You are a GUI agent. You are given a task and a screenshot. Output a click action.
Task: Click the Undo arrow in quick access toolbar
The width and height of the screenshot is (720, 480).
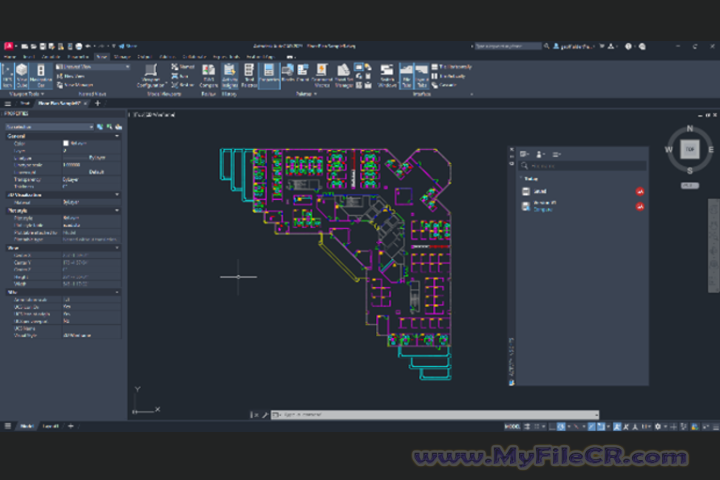[88, 46]
